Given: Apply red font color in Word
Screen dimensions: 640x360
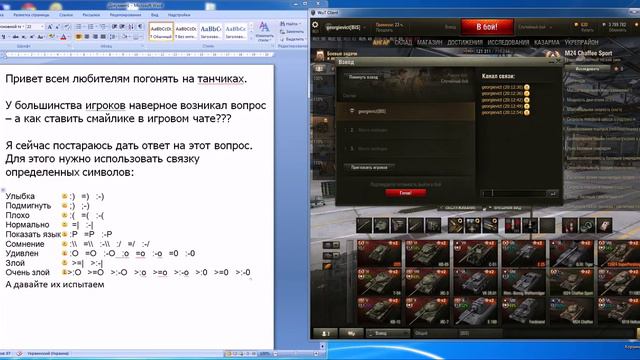Looking at the screenshot, I should 63,36.
